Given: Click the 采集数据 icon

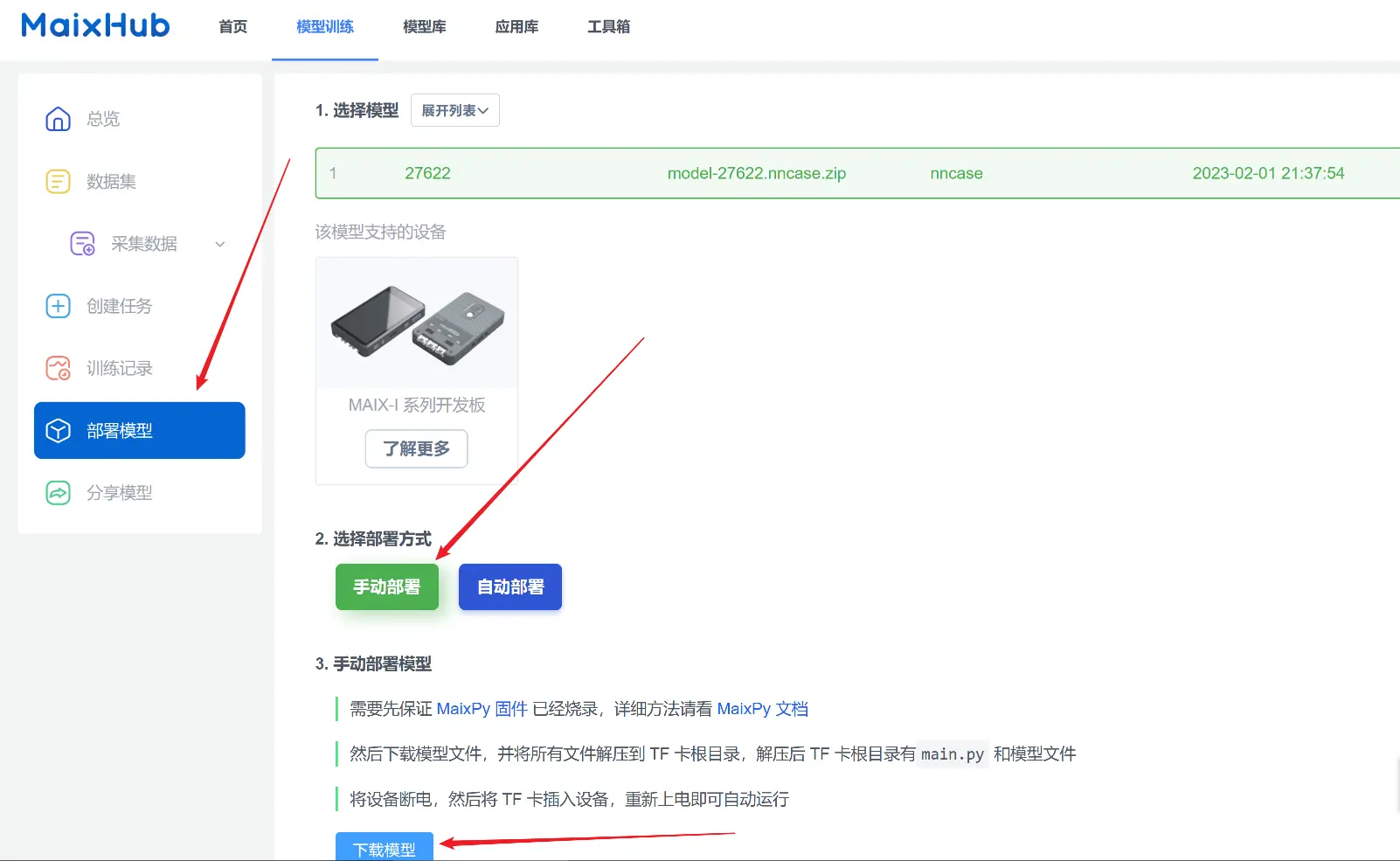Looking at the screenshot, I should 82,244.
